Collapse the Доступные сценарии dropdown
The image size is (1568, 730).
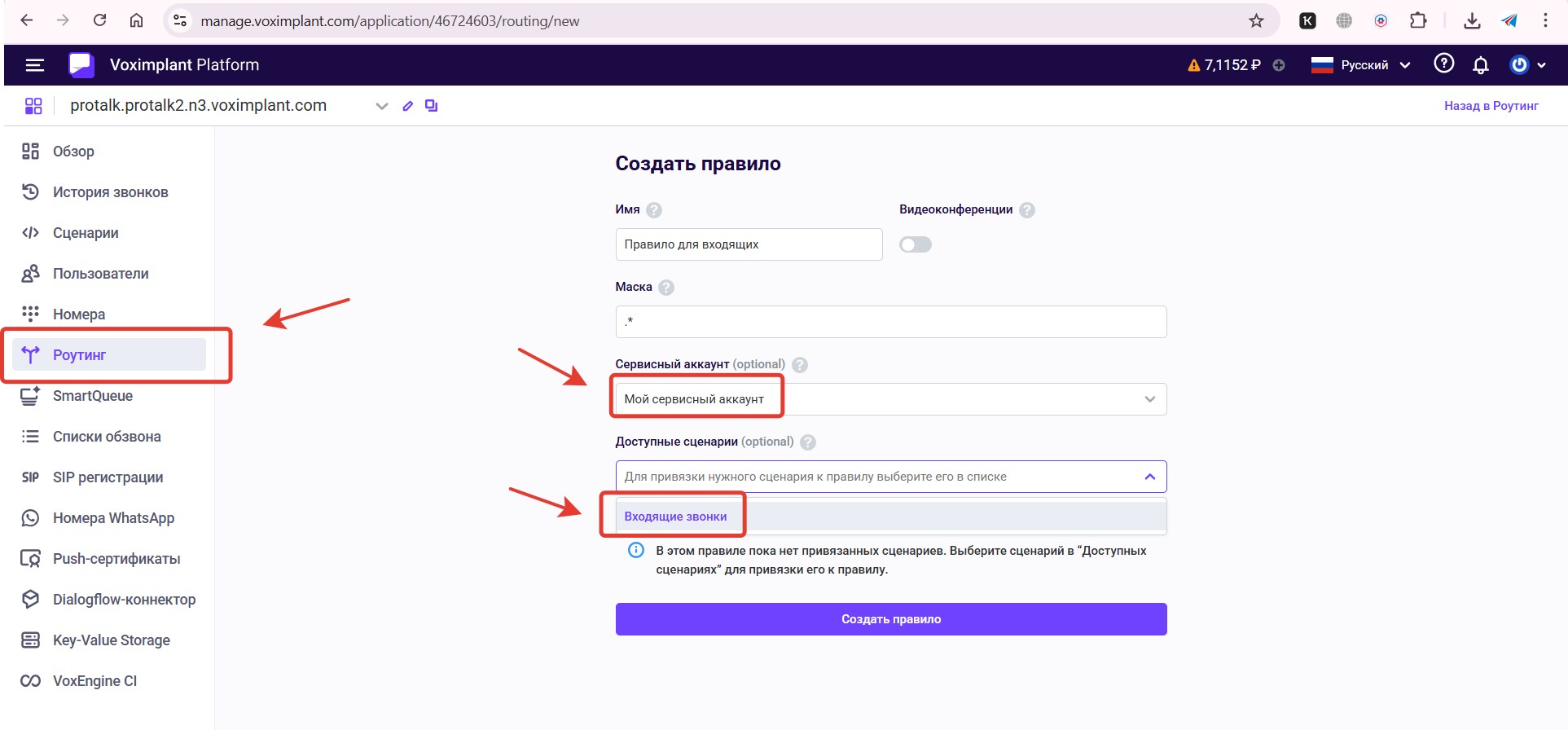[x=1149, y=477]
